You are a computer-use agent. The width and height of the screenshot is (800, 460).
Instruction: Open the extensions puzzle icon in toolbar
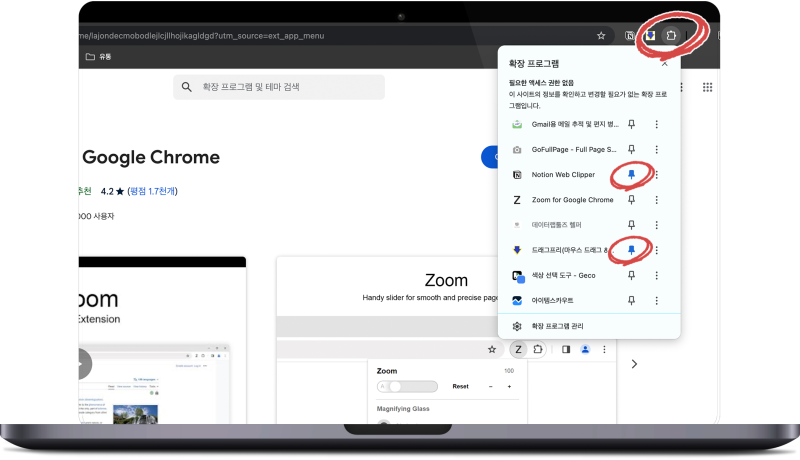[x=671, y=35]
